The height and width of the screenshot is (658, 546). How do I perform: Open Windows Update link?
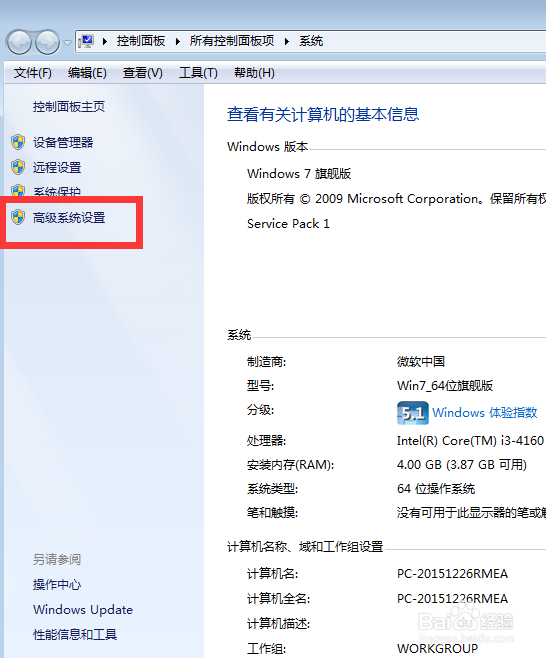click(83, 610)
